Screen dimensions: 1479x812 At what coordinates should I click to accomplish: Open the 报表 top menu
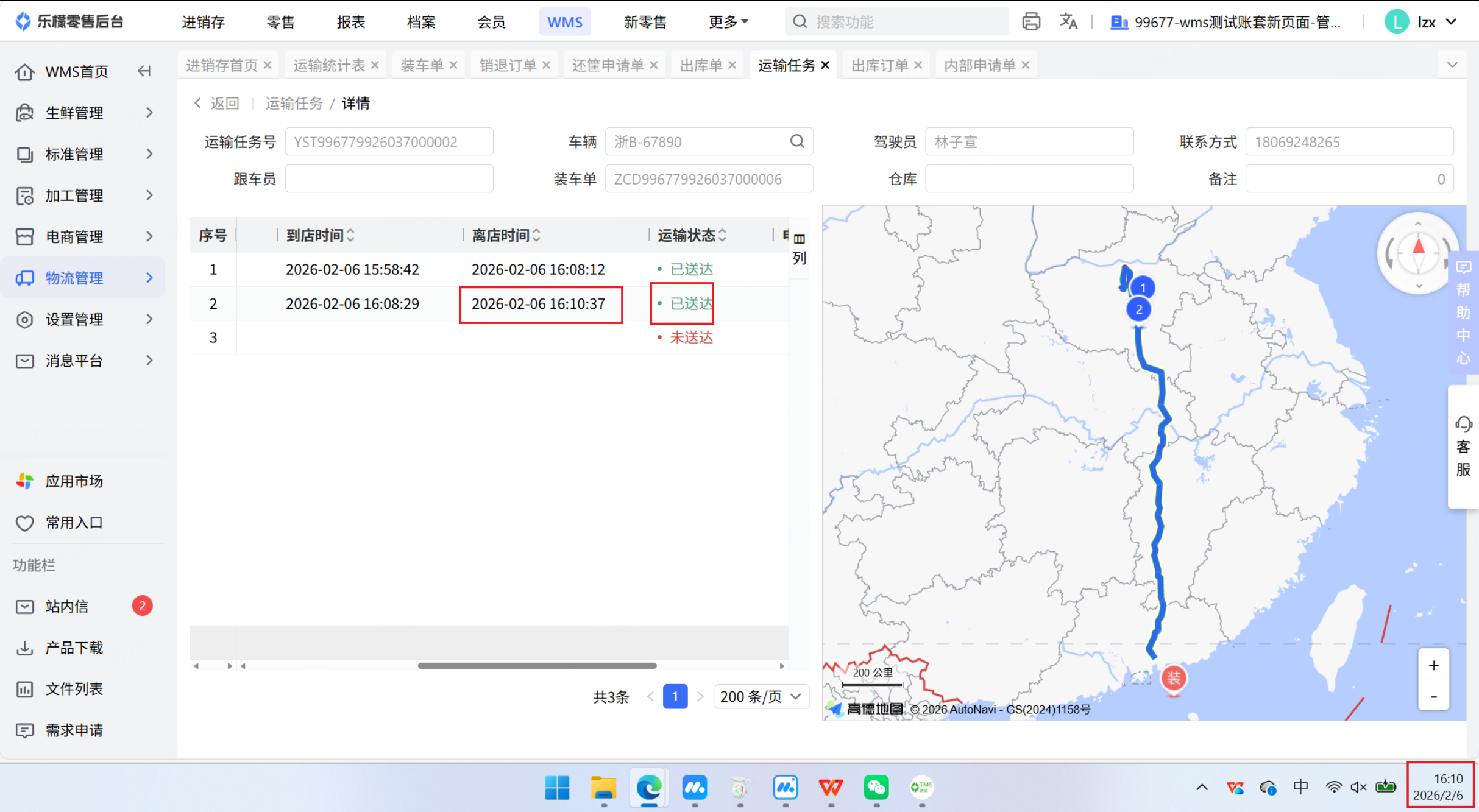click(x=350, y=22)
